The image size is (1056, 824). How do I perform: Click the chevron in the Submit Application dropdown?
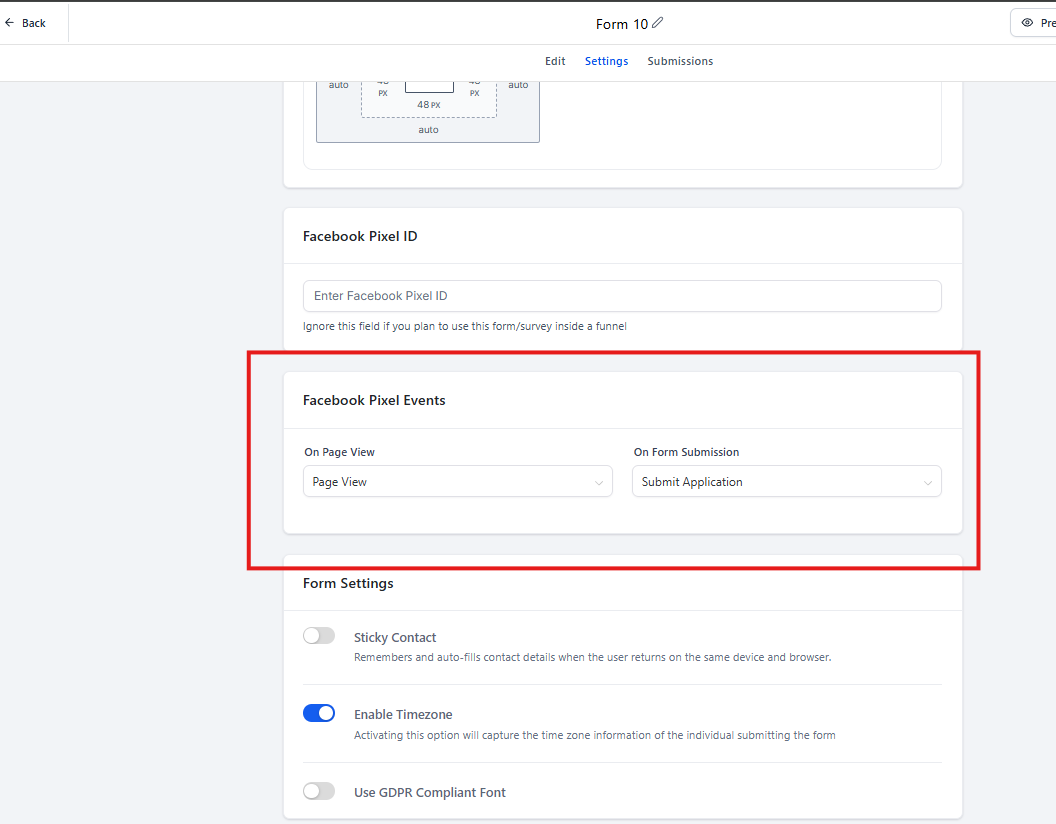coord(928,483)
